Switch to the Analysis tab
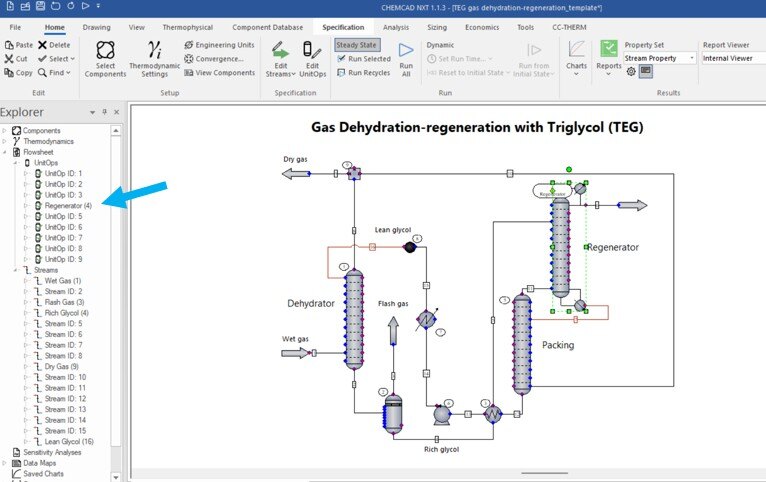This screenshot has width=766, height=482. tap(396, 27)
